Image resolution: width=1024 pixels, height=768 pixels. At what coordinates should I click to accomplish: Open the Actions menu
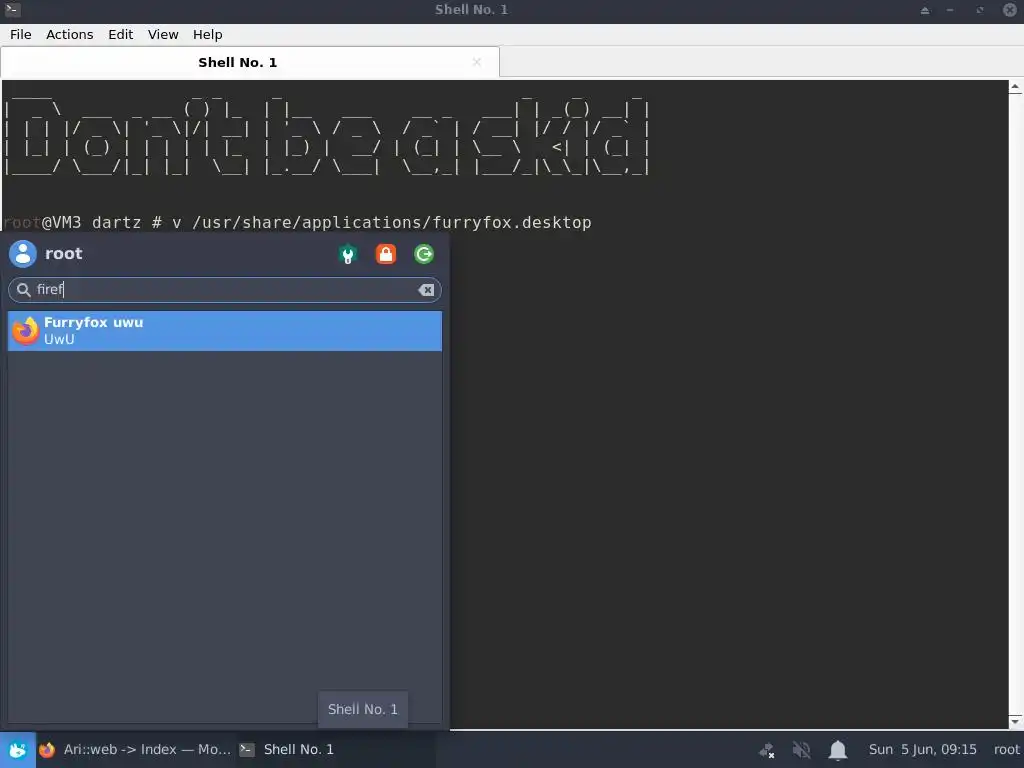pos(69,35)
